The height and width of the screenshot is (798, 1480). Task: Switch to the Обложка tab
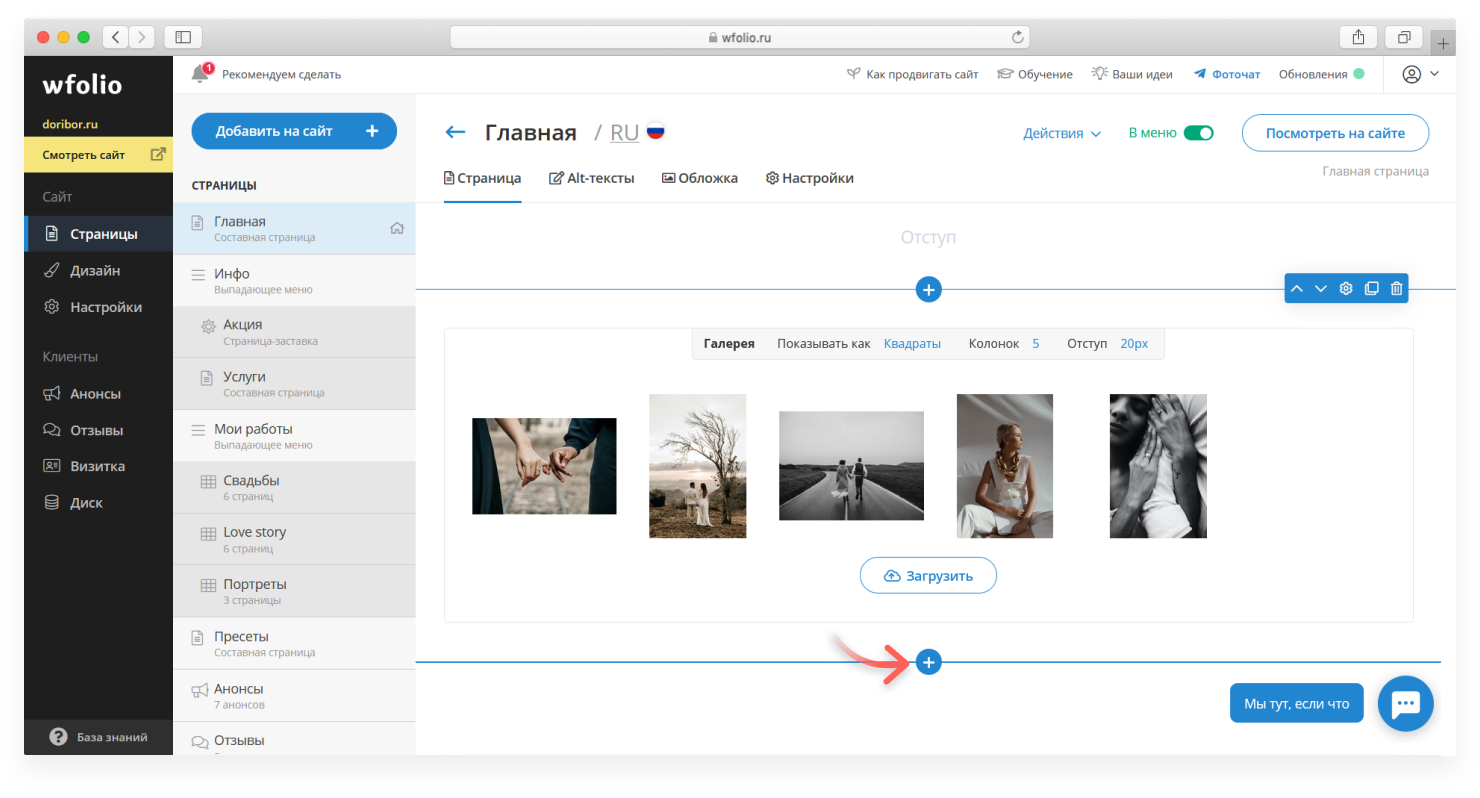[700, 178]
